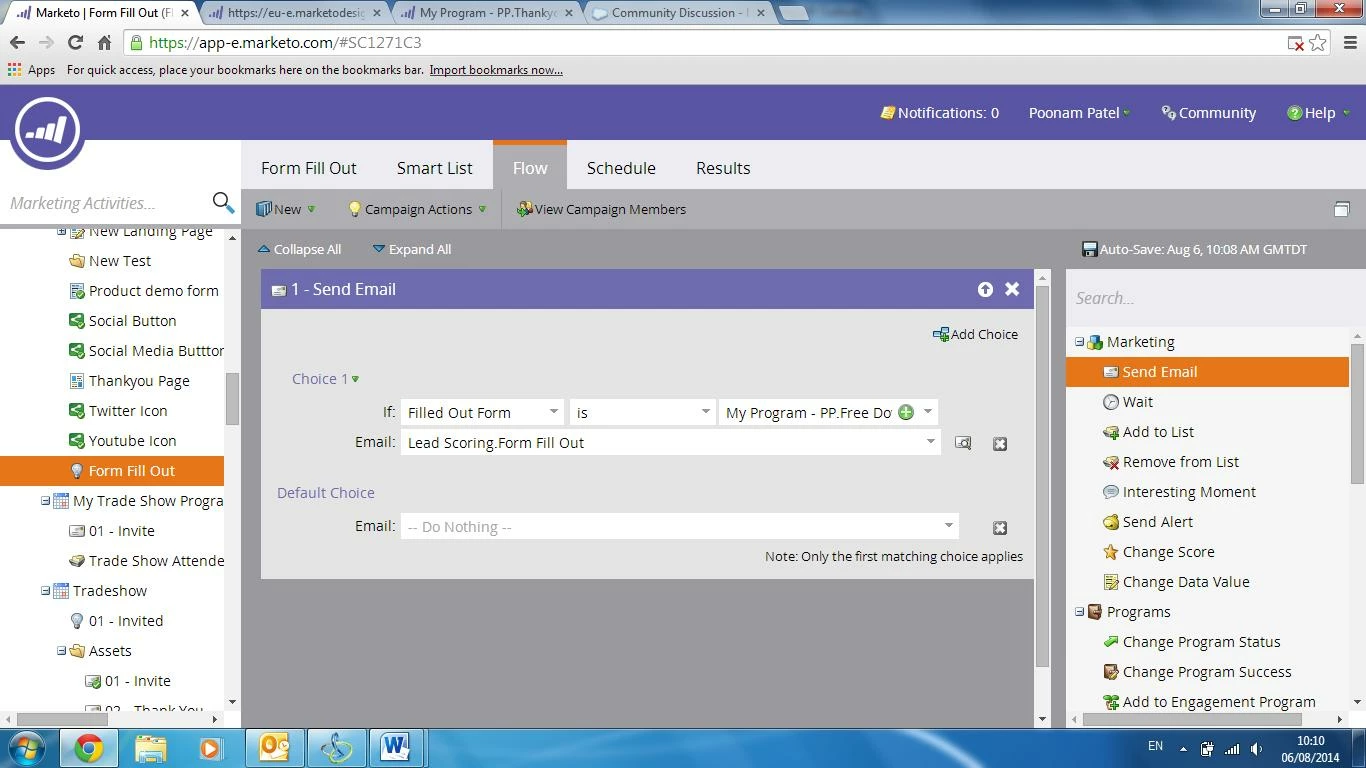Viewport: 1366px width, 768px height.
Task: Click Expand All steps
Action: pyautogui.click(x=412, y=249)
